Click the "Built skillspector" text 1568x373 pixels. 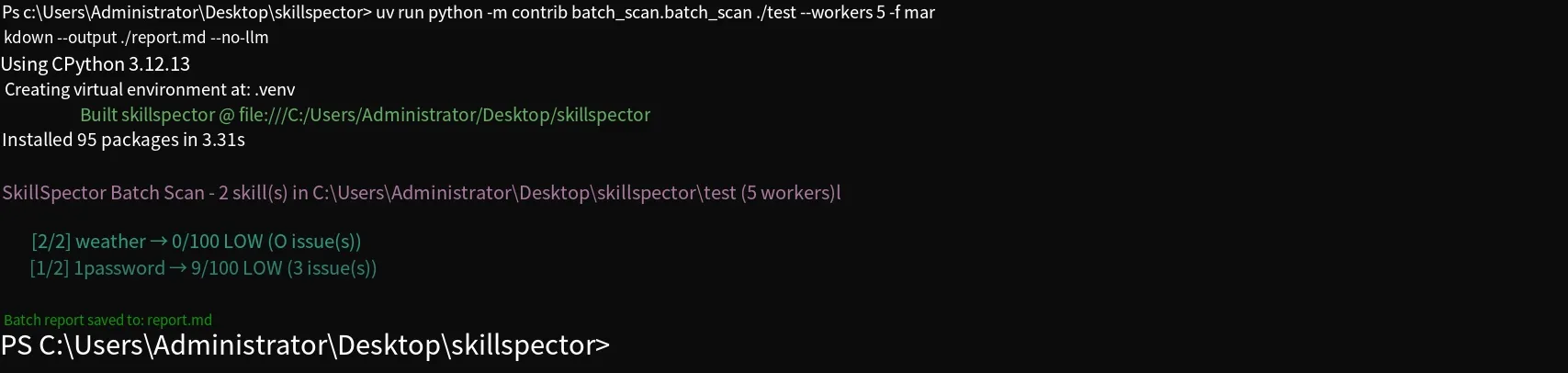[147, 115]
